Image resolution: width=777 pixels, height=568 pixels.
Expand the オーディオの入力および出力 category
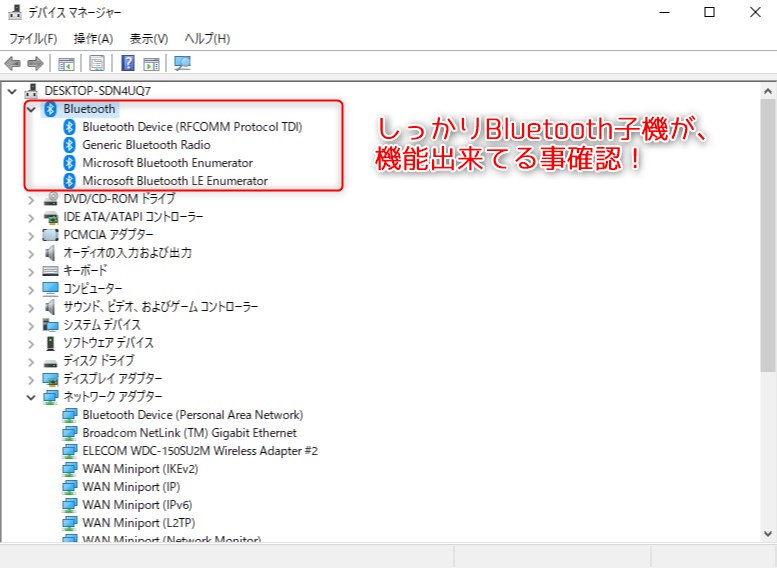click(x=31, y=254)
